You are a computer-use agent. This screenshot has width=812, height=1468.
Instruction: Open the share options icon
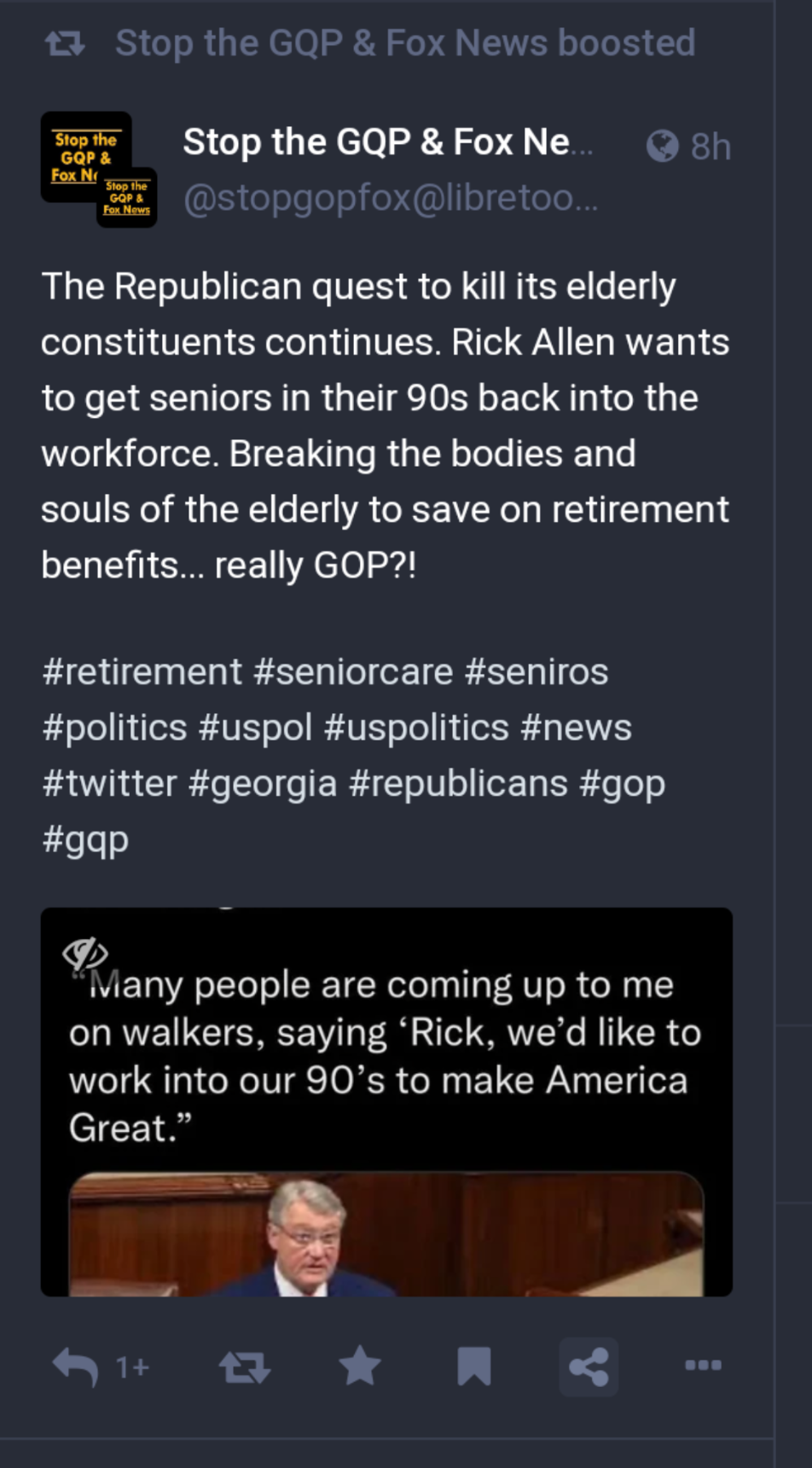(589, 1366)
